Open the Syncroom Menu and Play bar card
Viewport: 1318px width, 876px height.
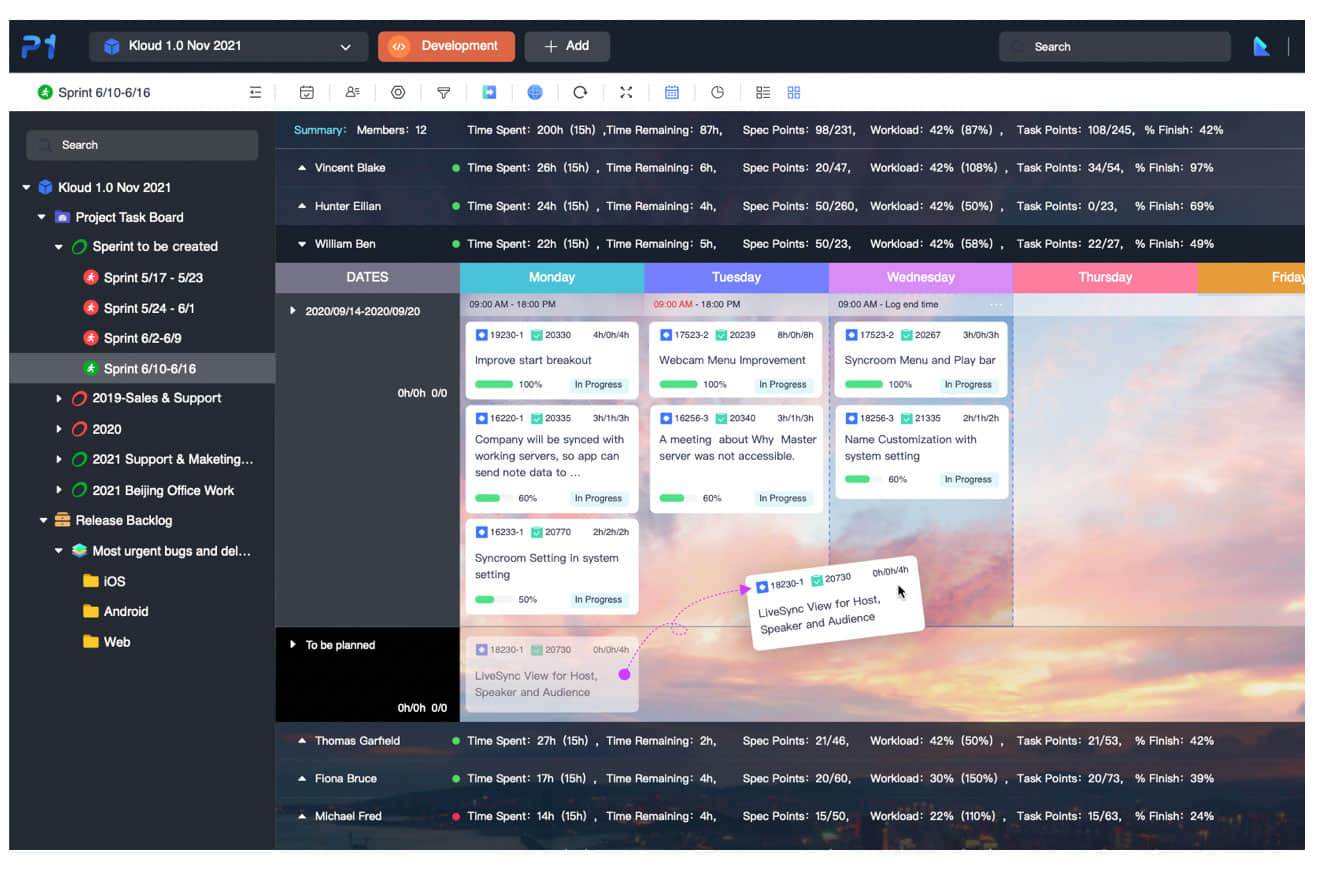click(919, 360)
